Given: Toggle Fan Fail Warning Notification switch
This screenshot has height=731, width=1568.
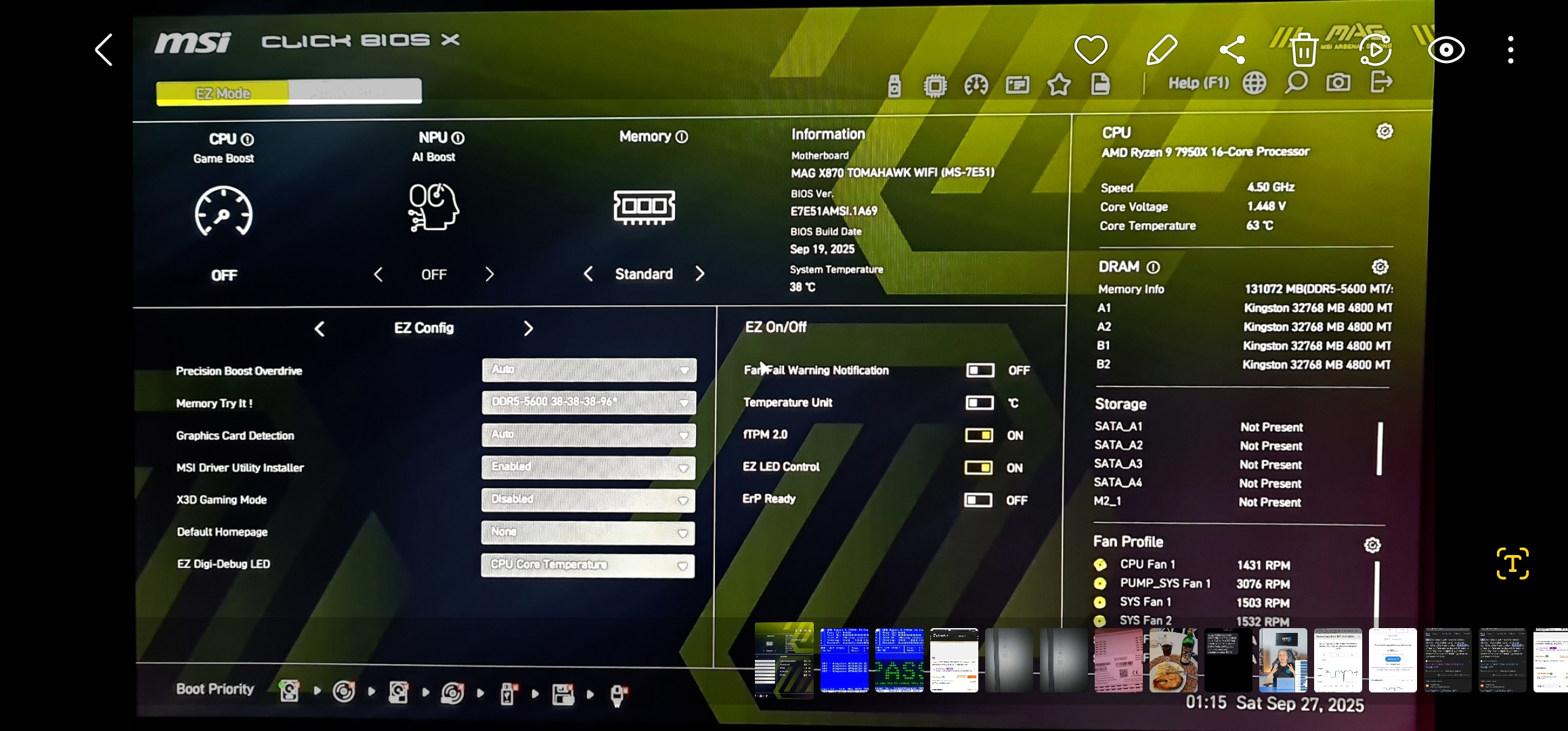Looking at the screenshot, I should point(980,370).
